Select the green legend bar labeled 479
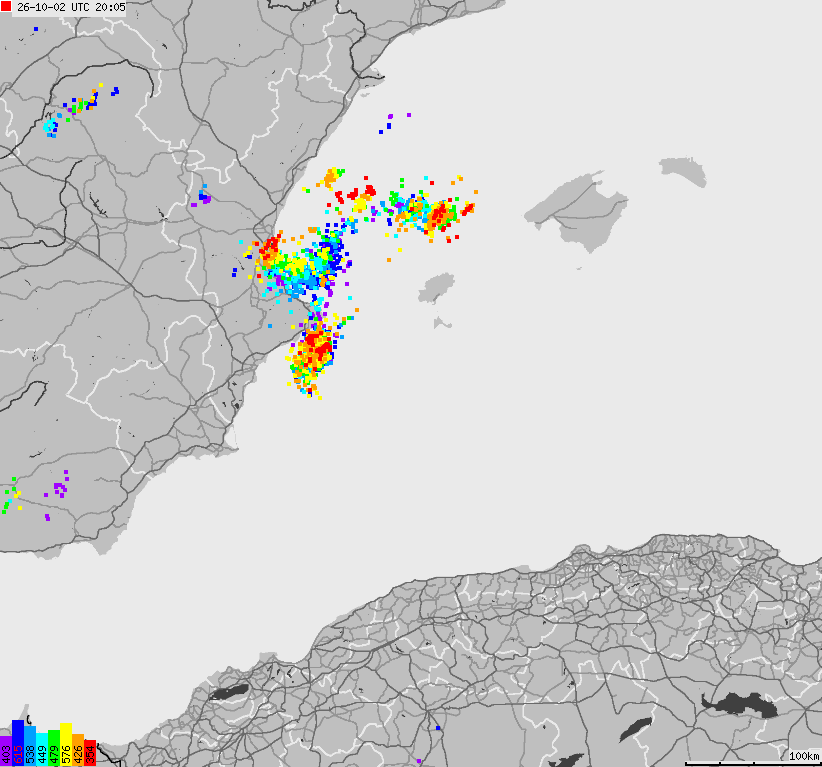822x767 pixels. [x=54, y=748]
